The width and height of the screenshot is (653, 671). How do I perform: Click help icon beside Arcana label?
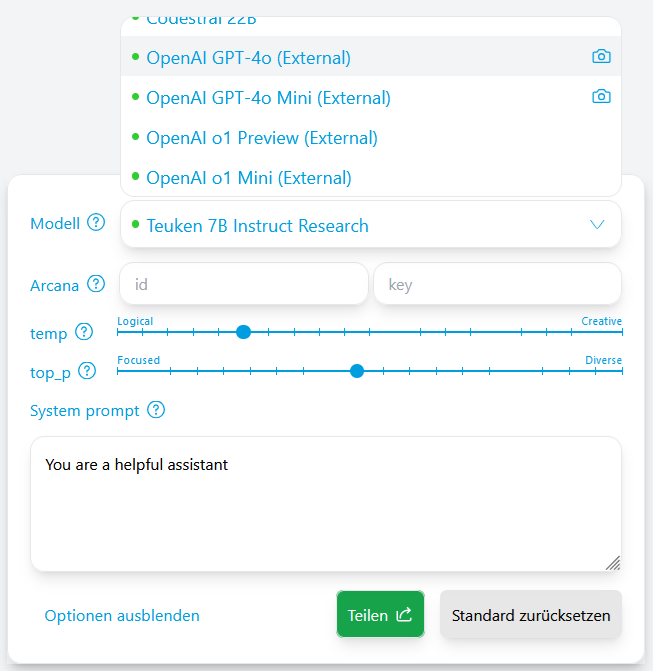(96, 285)
